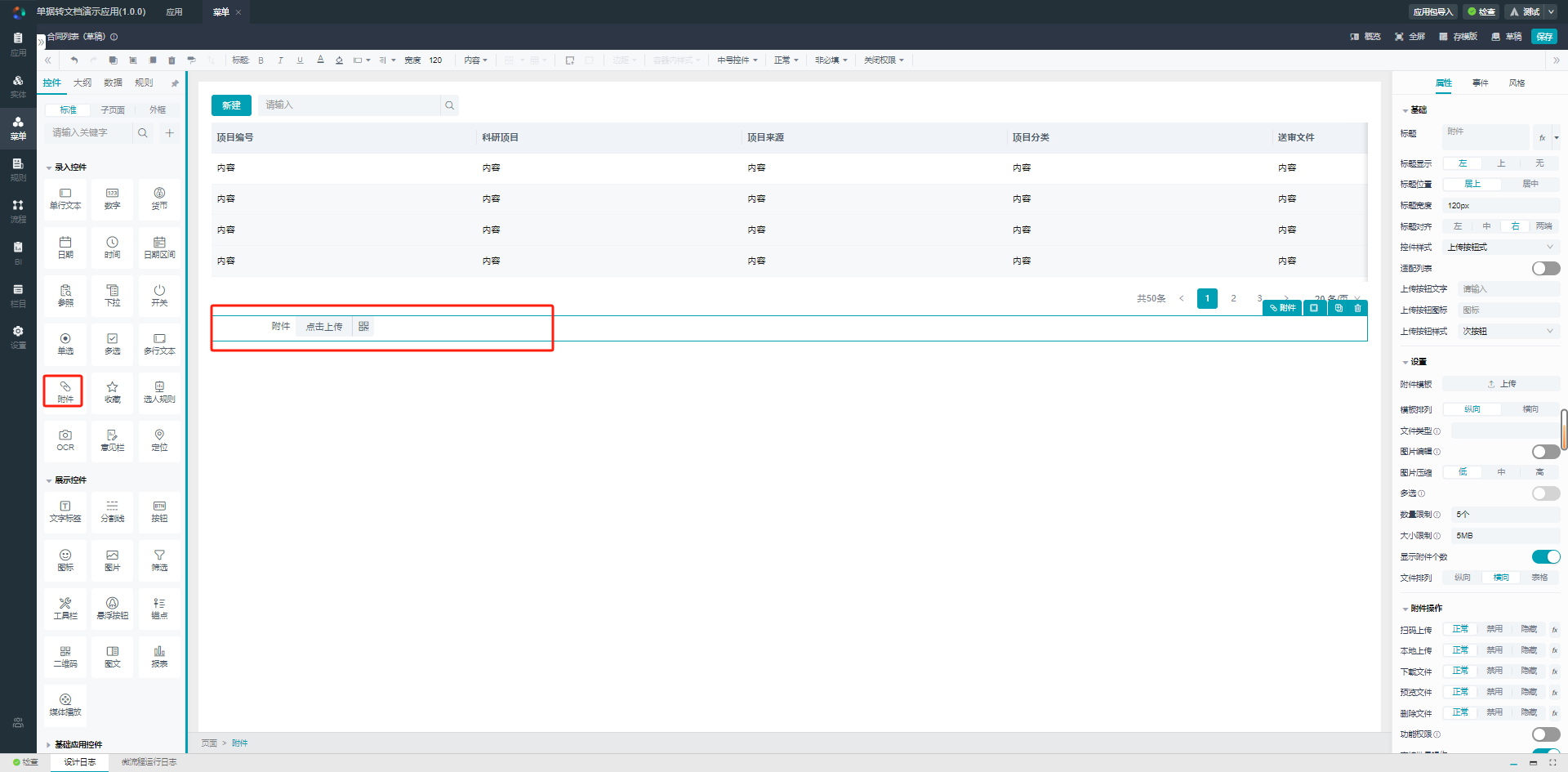Click the 流程 icon in left sidebar
The image size is (1568, 772).
click(x=18, y=210)
